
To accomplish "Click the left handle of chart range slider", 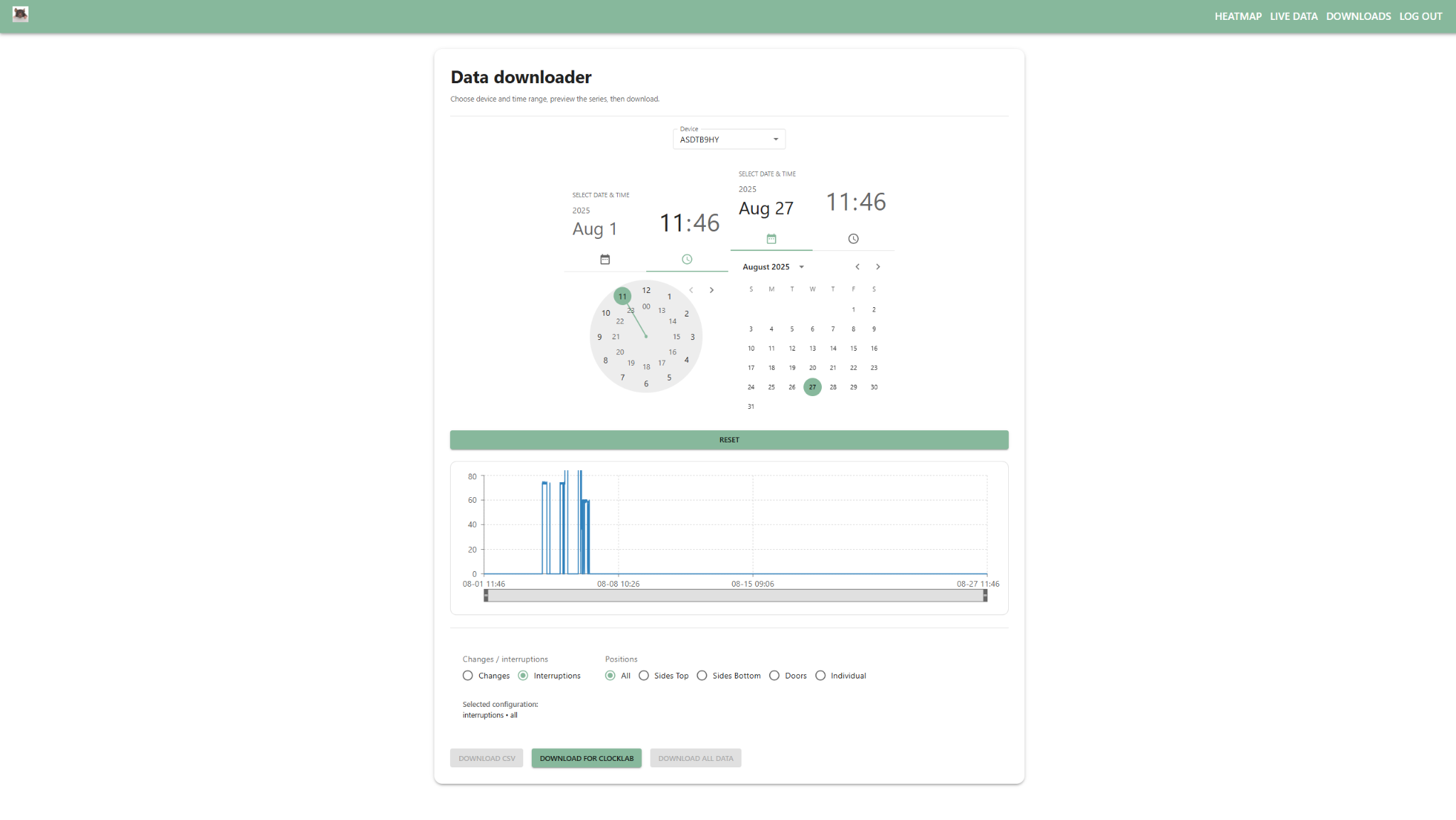I will click(486, 596).
